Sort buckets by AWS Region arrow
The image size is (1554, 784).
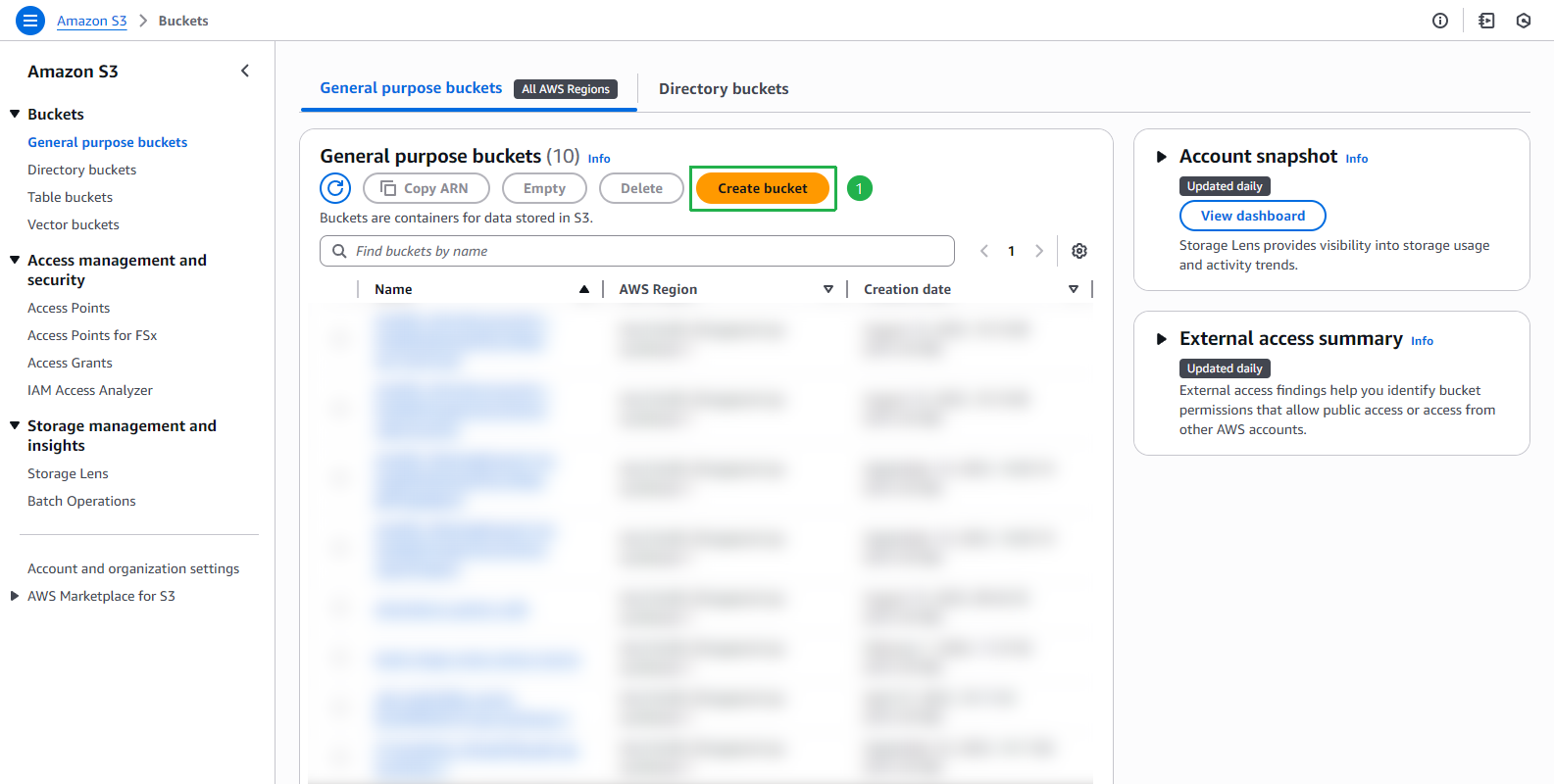pyautogui.click(x=828, y=289)
